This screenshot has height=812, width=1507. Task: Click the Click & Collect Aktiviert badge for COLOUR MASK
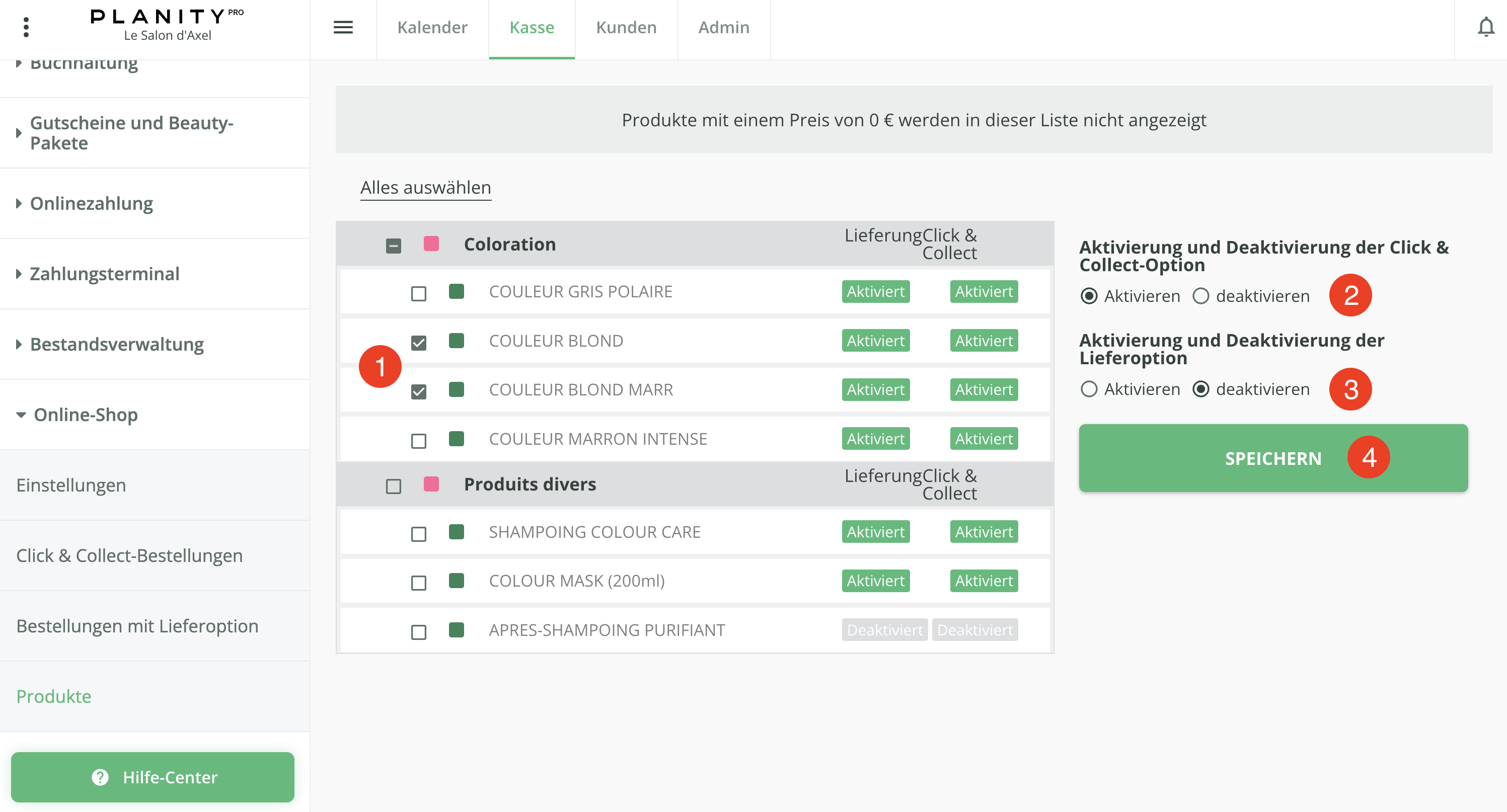click(984, 581)
